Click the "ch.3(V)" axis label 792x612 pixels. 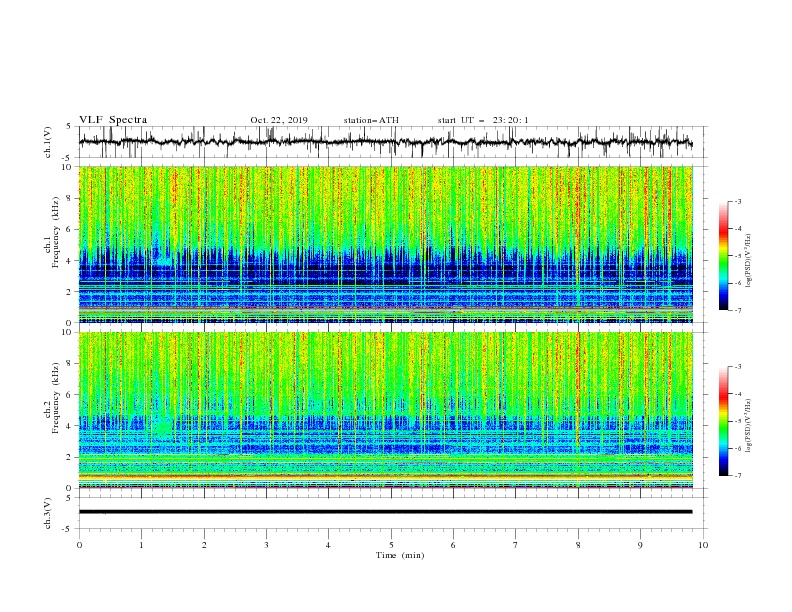tap(48, 513)
